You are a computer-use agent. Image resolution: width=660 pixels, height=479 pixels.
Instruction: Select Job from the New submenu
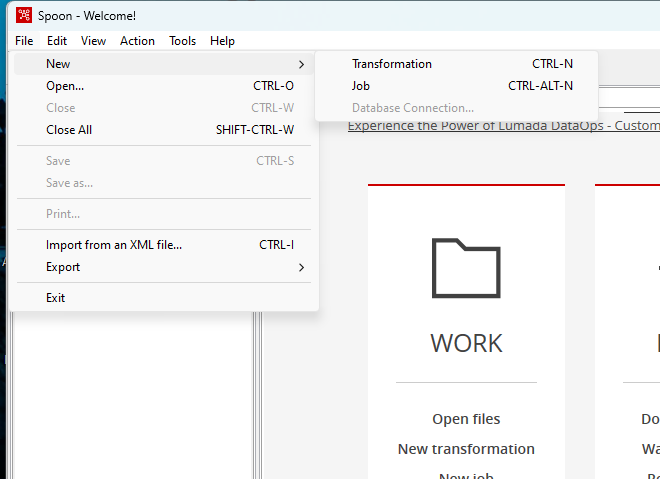click(x=361, y=86)
